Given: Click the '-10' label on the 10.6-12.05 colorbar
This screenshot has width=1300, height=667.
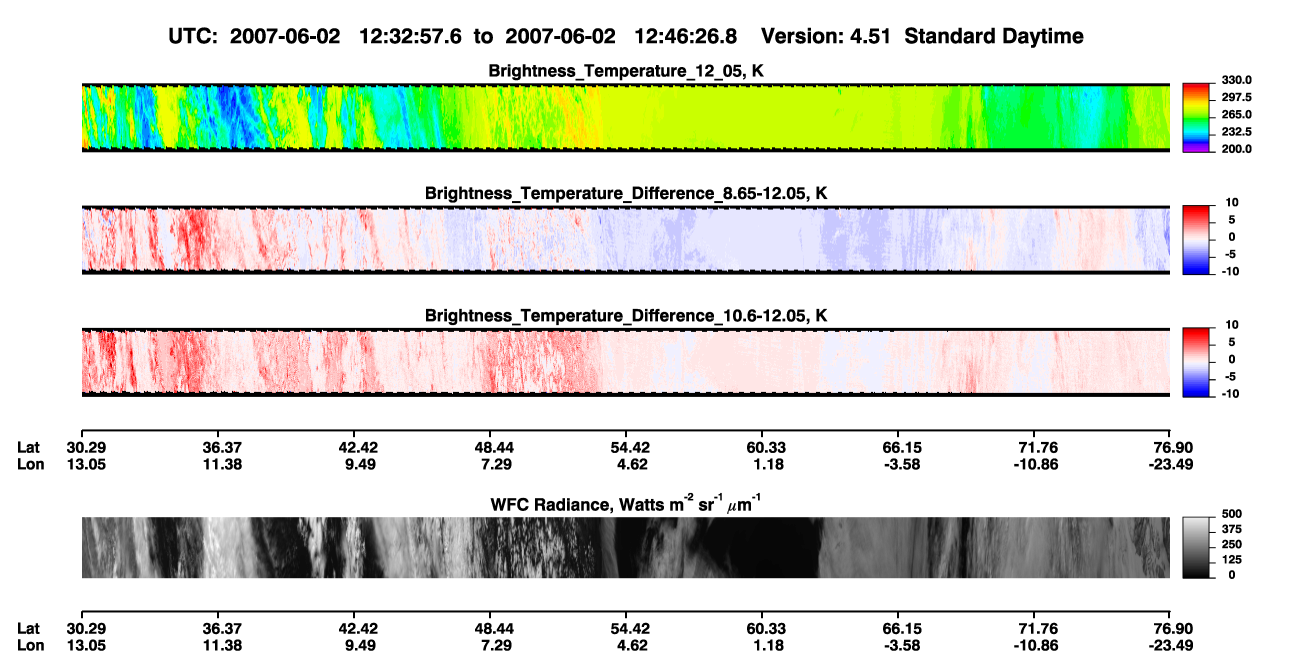Looking at the screenshot, I should click(x=1230, y=394).
